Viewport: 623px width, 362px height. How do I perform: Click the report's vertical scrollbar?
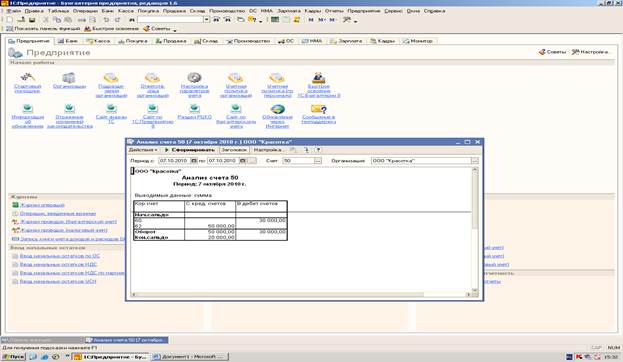click(x=475, y=231)
